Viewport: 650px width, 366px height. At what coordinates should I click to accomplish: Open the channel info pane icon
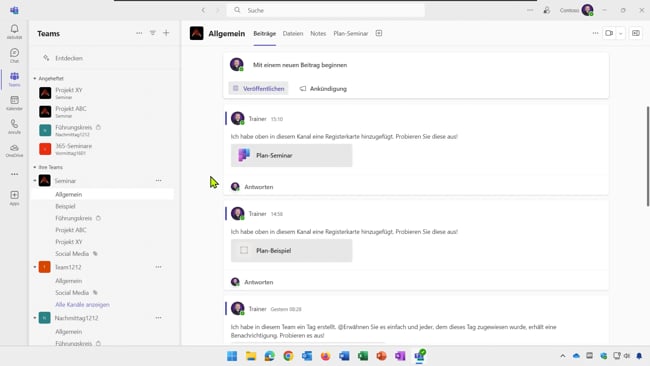[x=636, y=33]
